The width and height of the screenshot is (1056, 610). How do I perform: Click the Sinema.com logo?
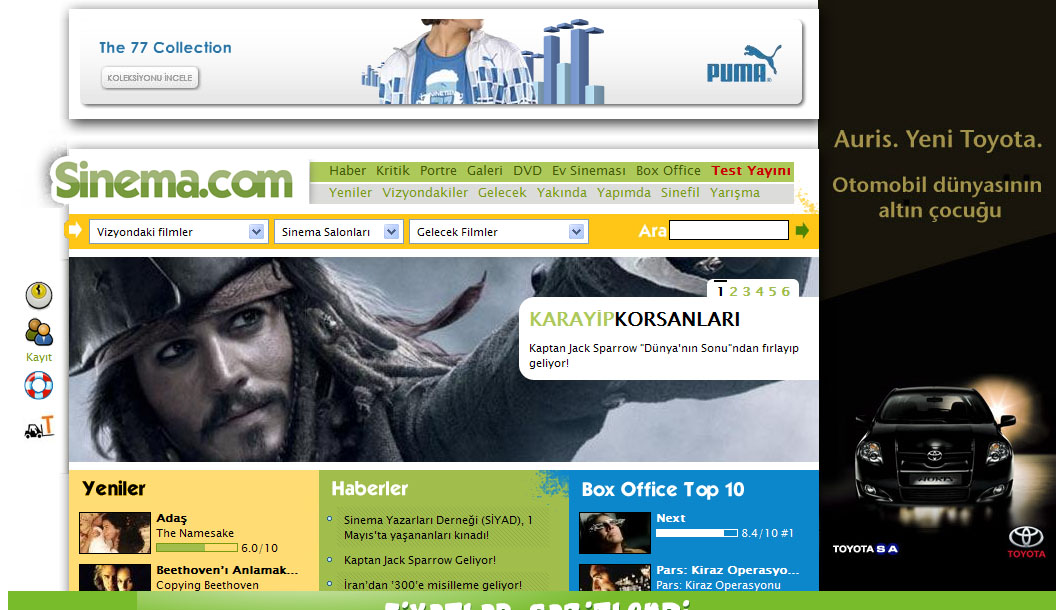coord(174,179)
